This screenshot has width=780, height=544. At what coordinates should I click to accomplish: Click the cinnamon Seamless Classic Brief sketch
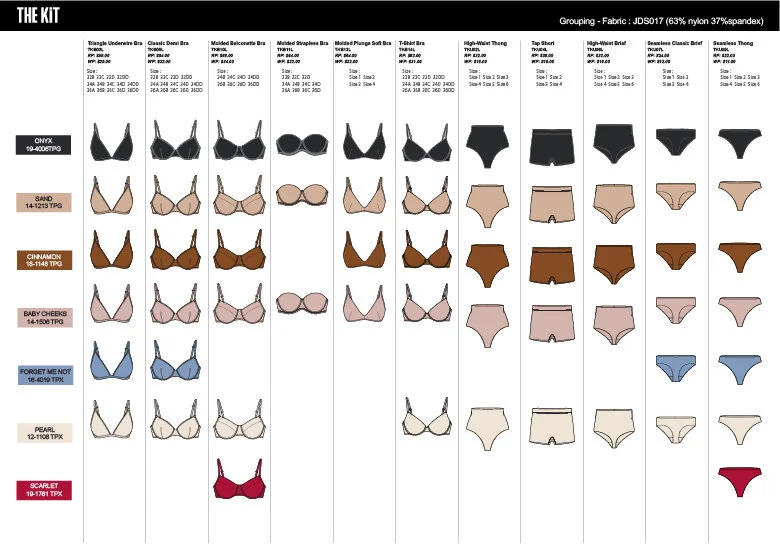(x=676, y=256)
